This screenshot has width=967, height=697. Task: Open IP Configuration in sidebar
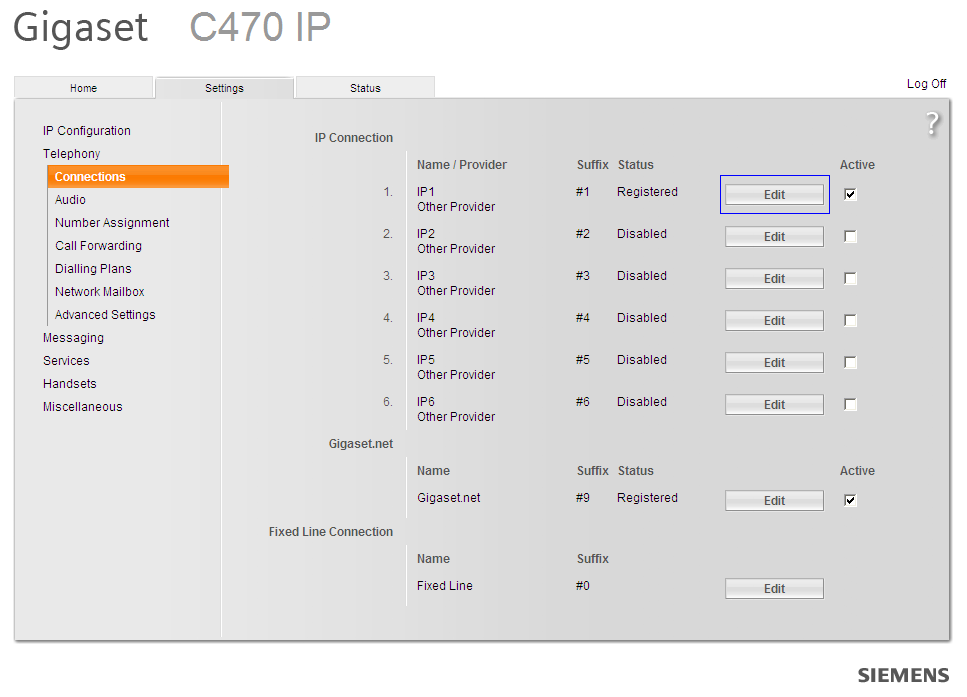87,131
